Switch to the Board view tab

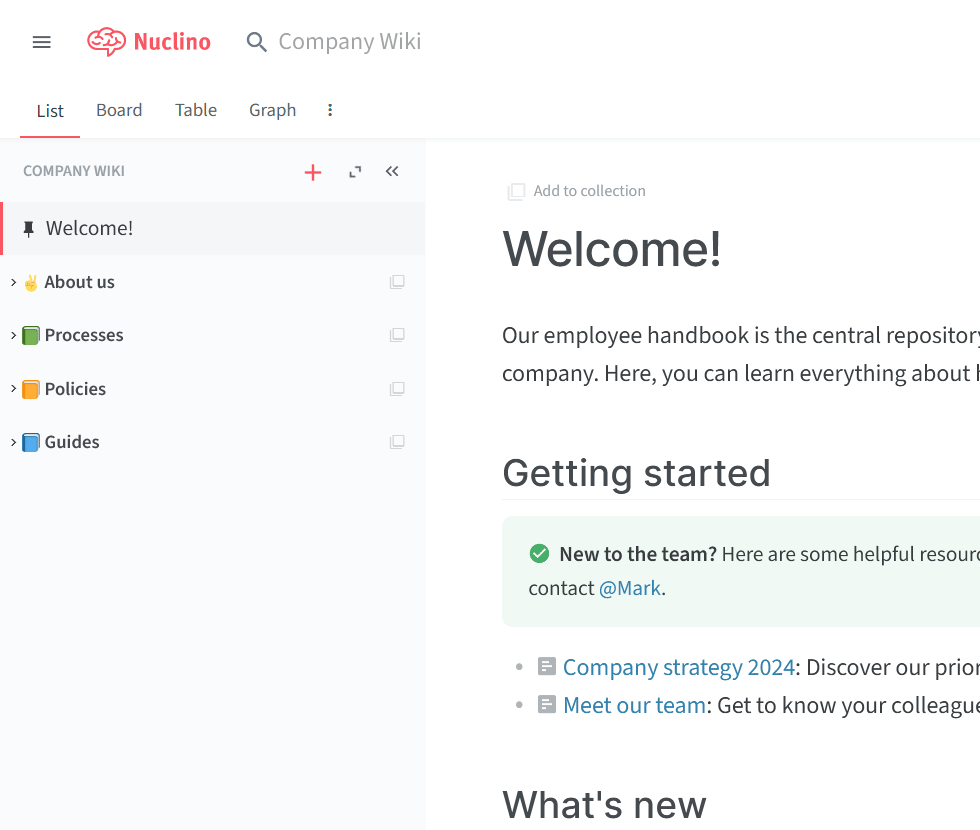[119, 110]
